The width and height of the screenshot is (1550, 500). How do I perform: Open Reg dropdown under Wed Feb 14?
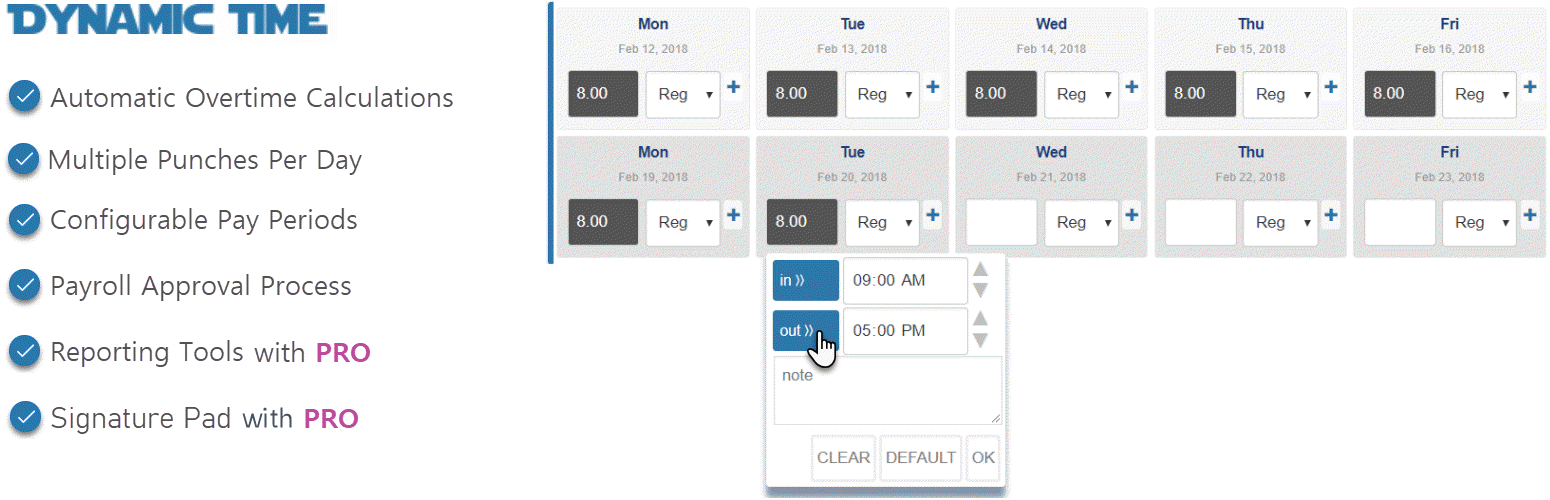(1082, 94)
